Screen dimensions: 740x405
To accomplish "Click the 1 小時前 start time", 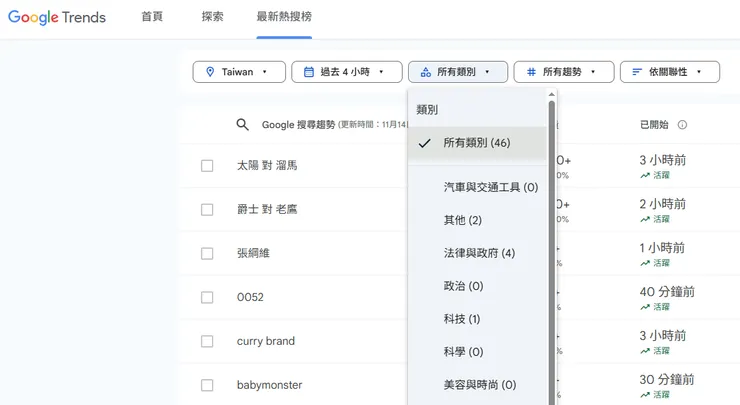I will click(x=662, y=248).
